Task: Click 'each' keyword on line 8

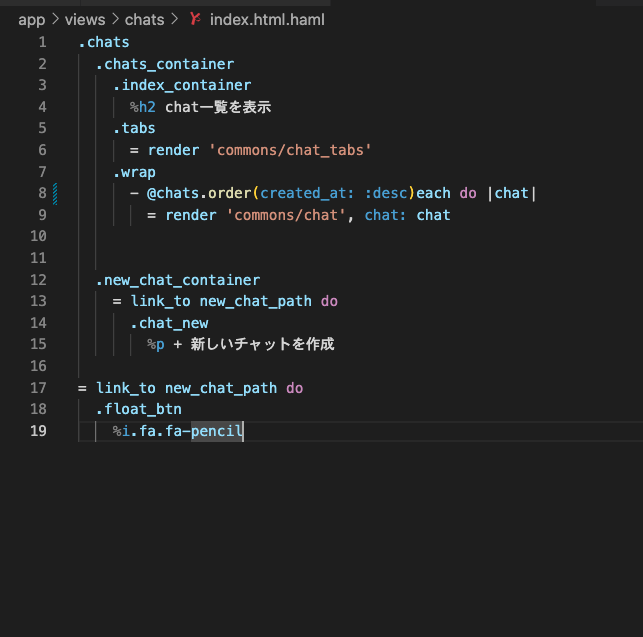Action: tap(433, 193)
